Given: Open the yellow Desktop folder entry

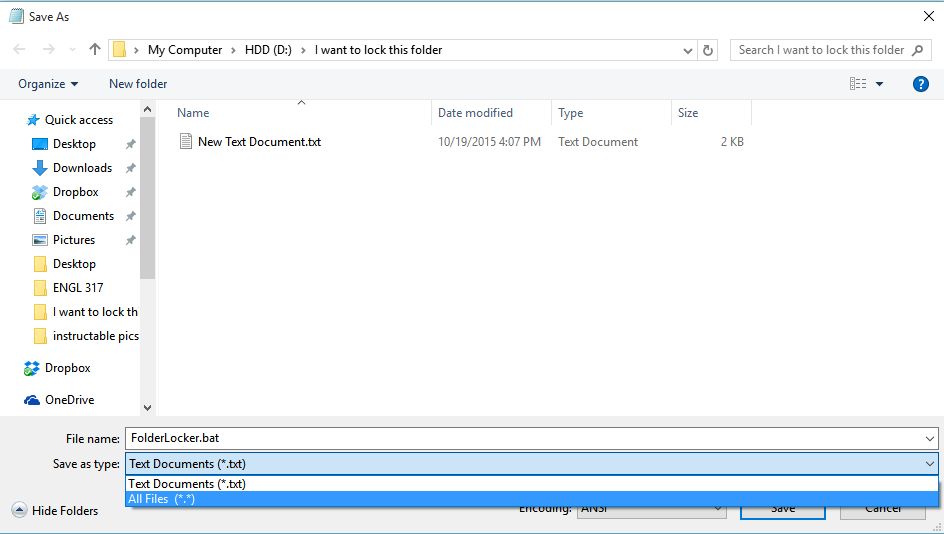Looking at the screenshot, I should pos(74,264).
